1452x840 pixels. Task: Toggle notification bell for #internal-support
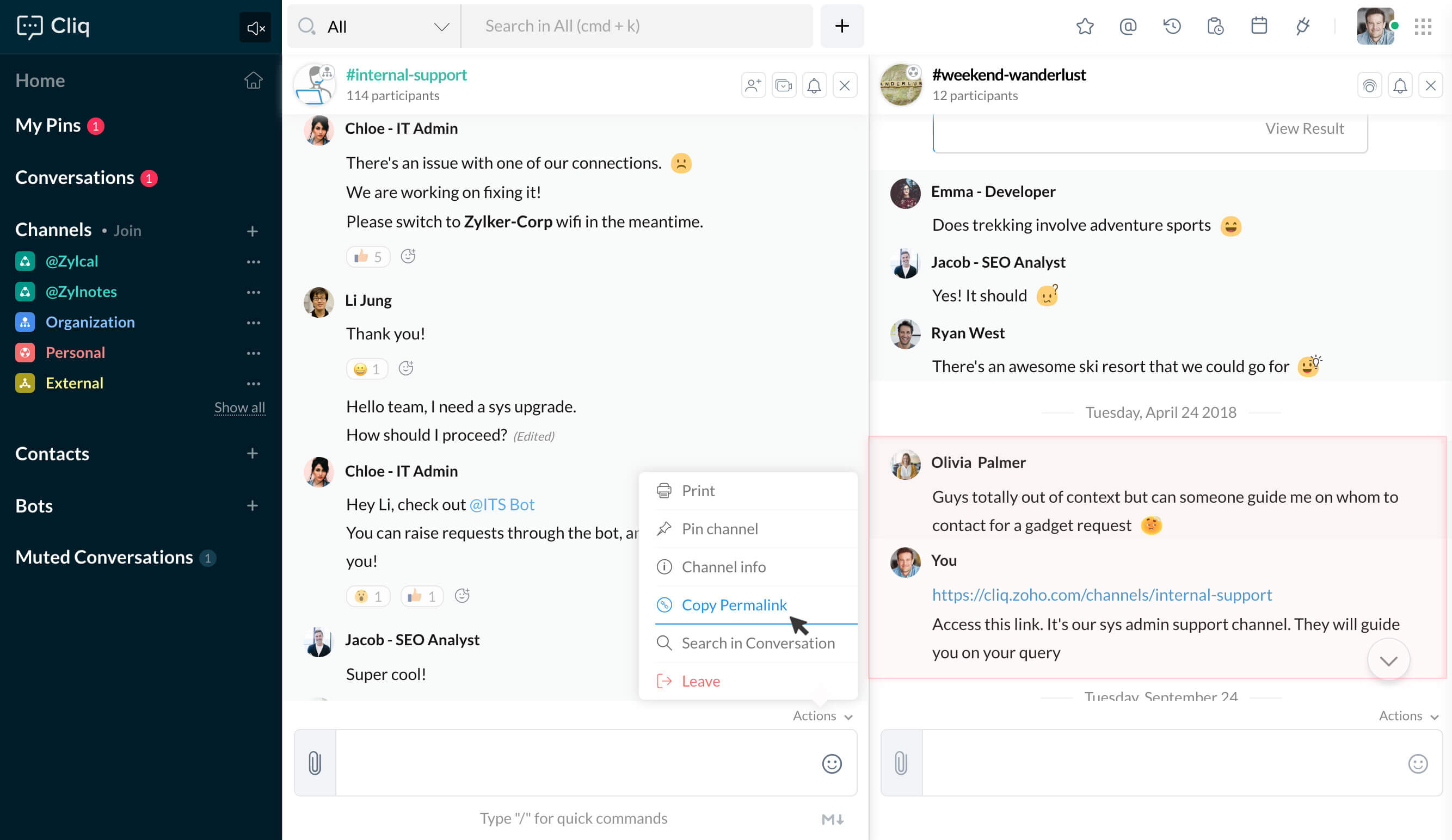coord(814,85)
